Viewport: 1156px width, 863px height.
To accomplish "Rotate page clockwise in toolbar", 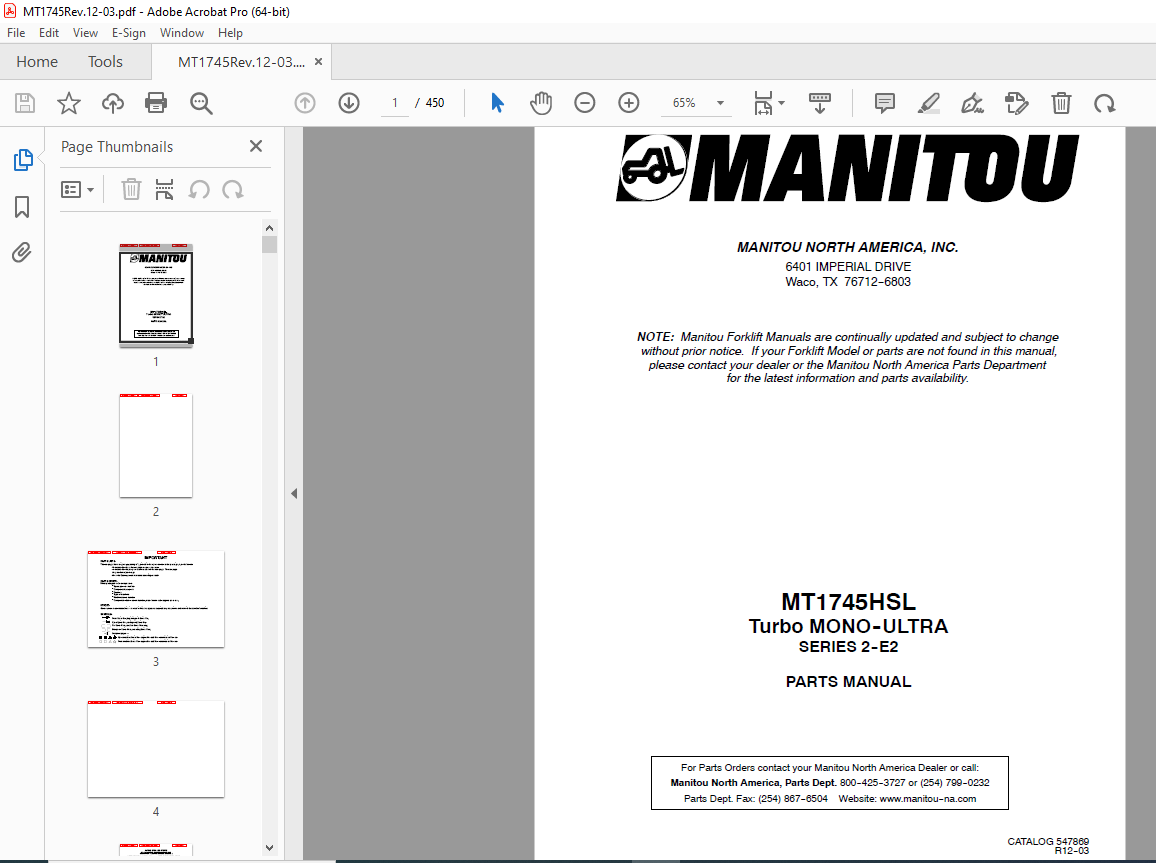I will (1104, 104).
